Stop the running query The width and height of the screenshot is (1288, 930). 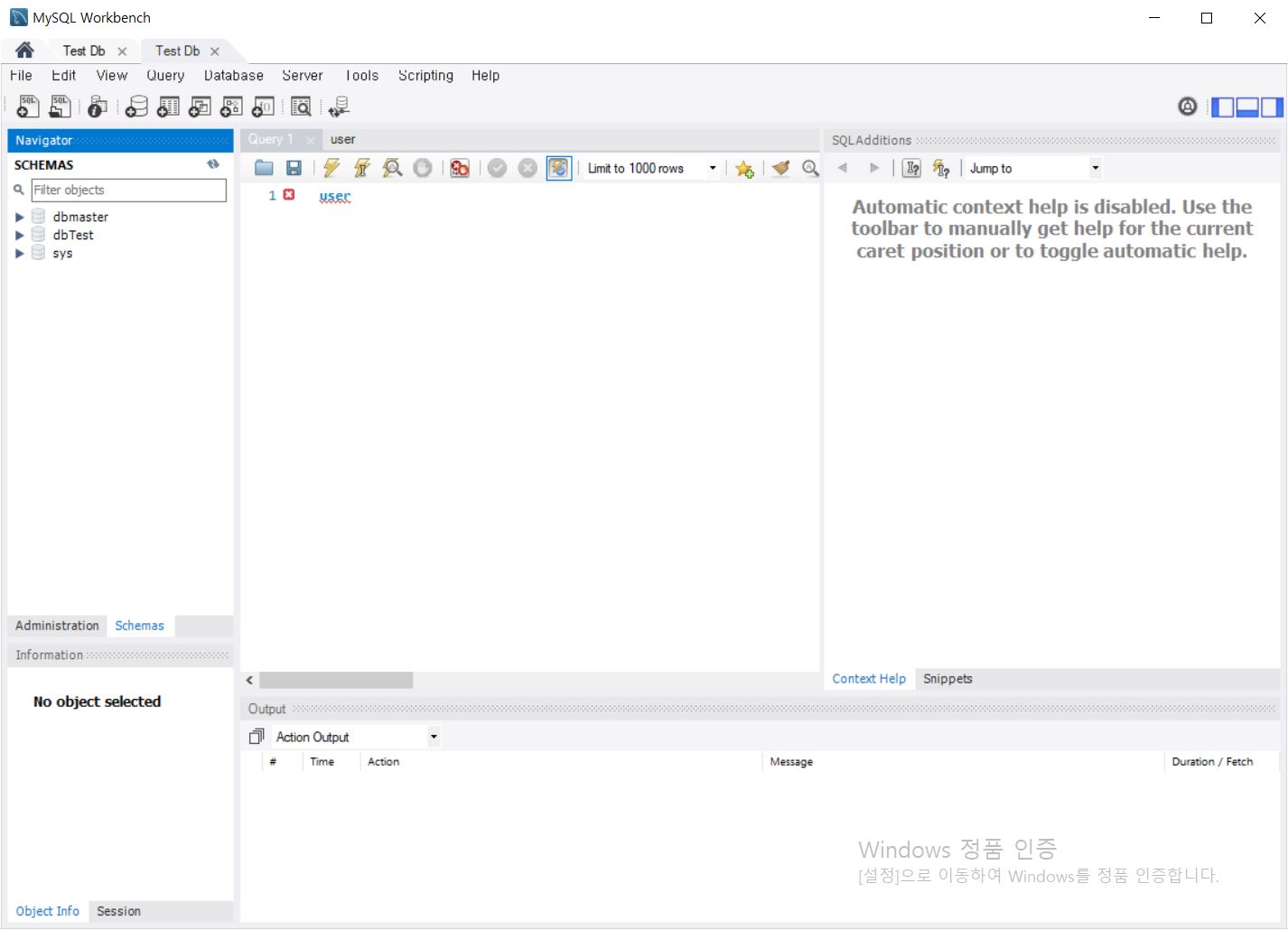423,168
